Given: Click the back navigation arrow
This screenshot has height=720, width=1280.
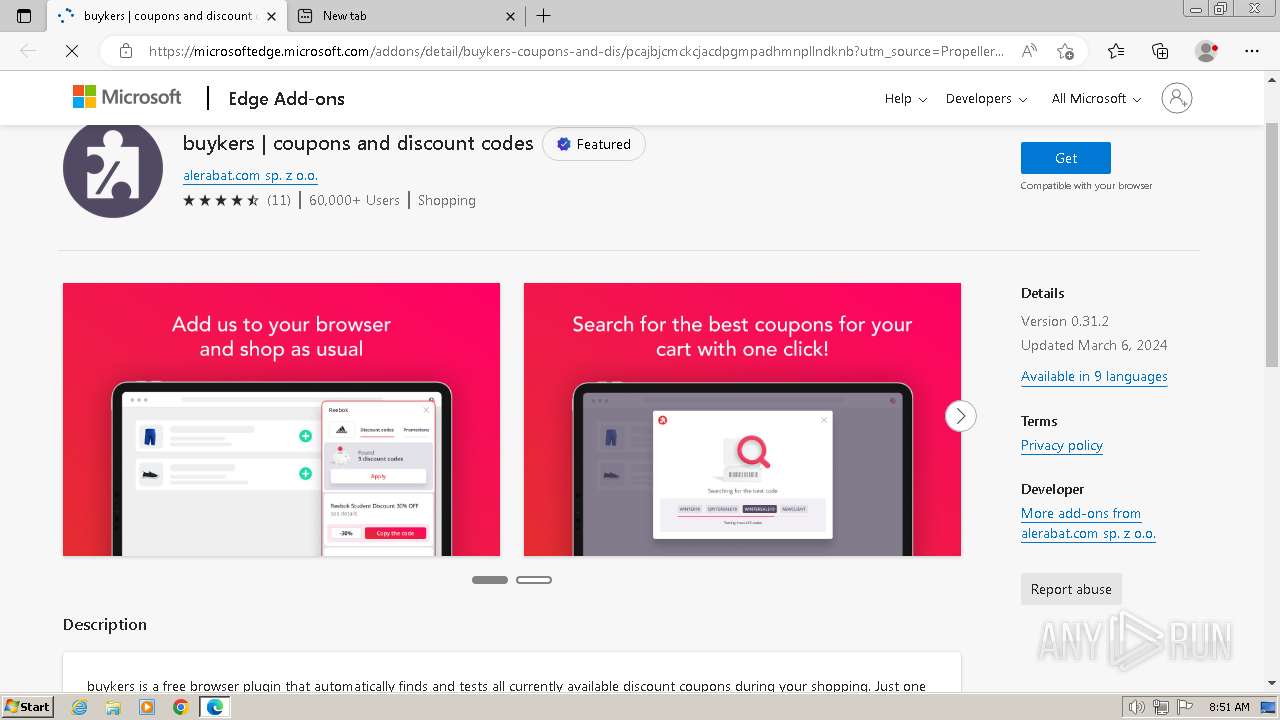Looking at the screenshot, I should click(28, 51).
